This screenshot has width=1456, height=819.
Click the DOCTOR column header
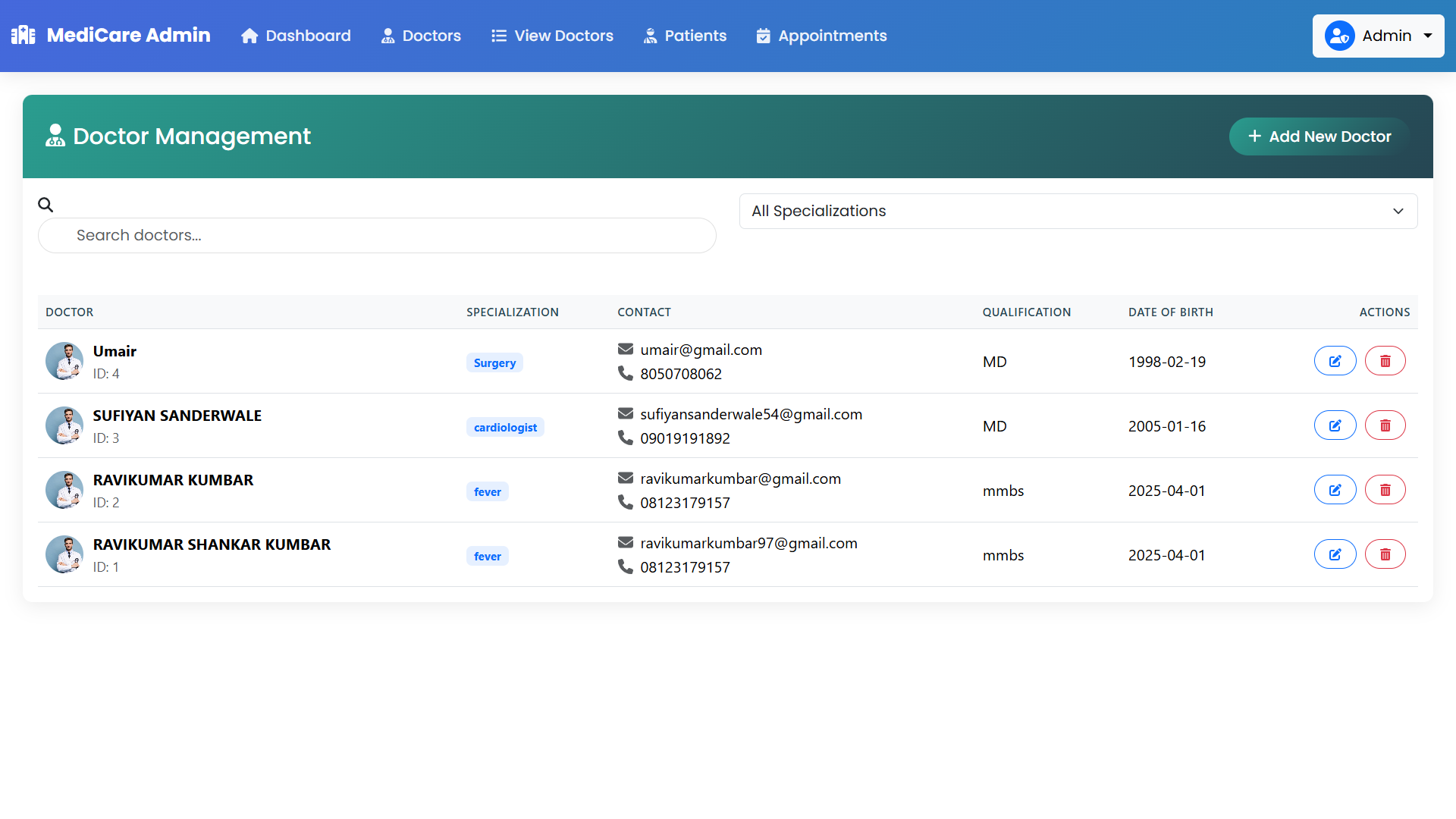[x=70, y=312]
